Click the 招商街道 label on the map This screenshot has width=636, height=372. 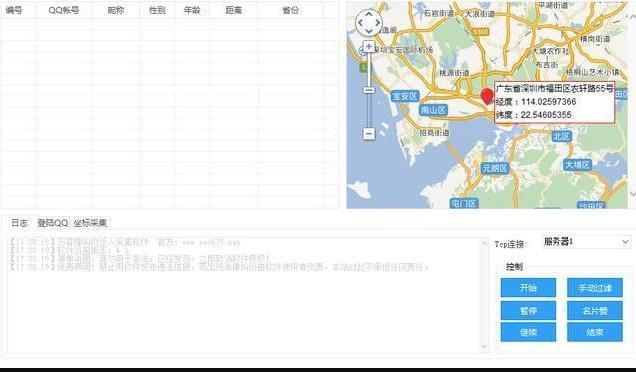tap(434, 133)
